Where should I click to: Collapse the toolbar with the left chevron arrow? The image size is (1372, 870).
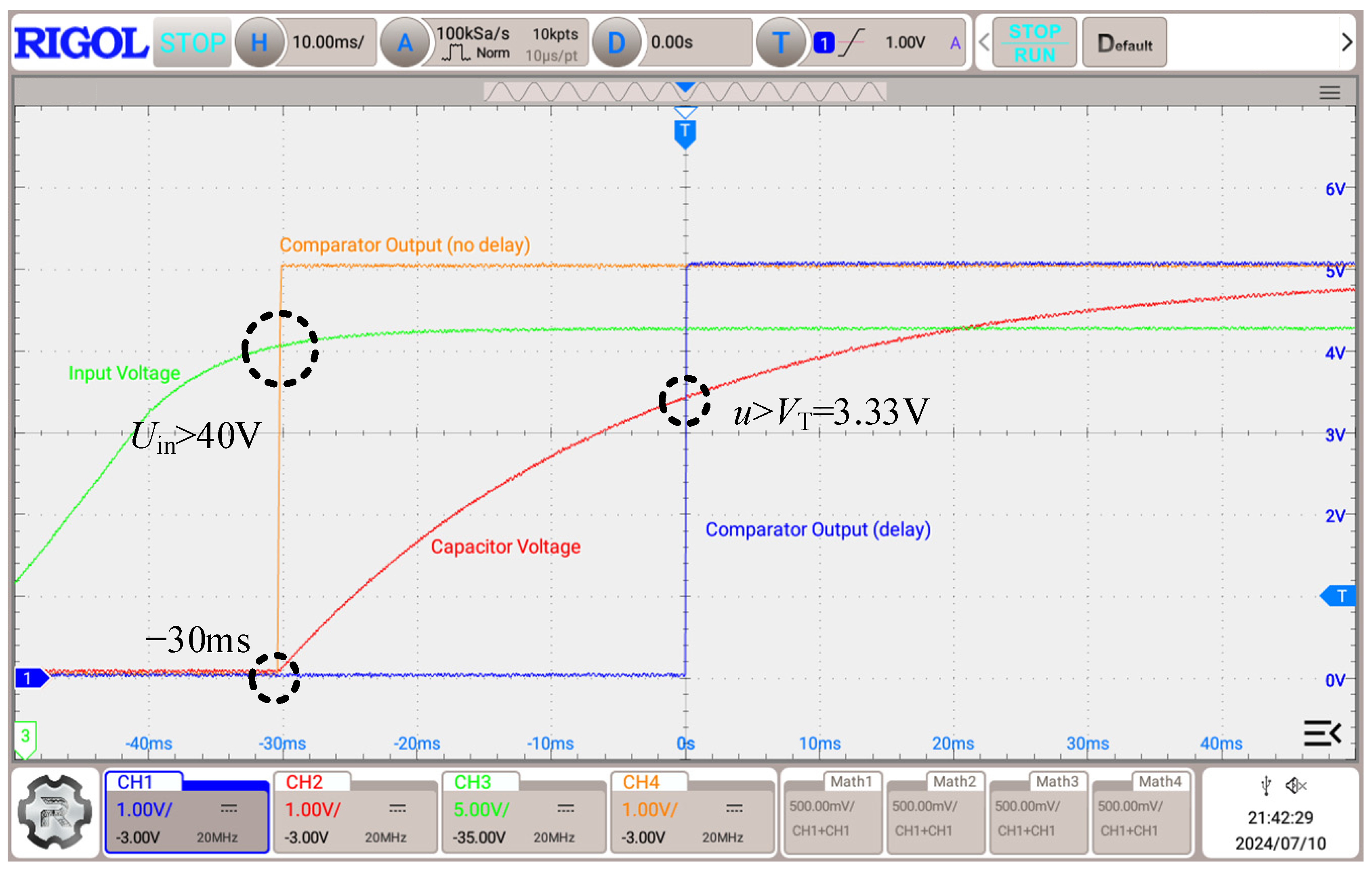[x=984, y=43]
